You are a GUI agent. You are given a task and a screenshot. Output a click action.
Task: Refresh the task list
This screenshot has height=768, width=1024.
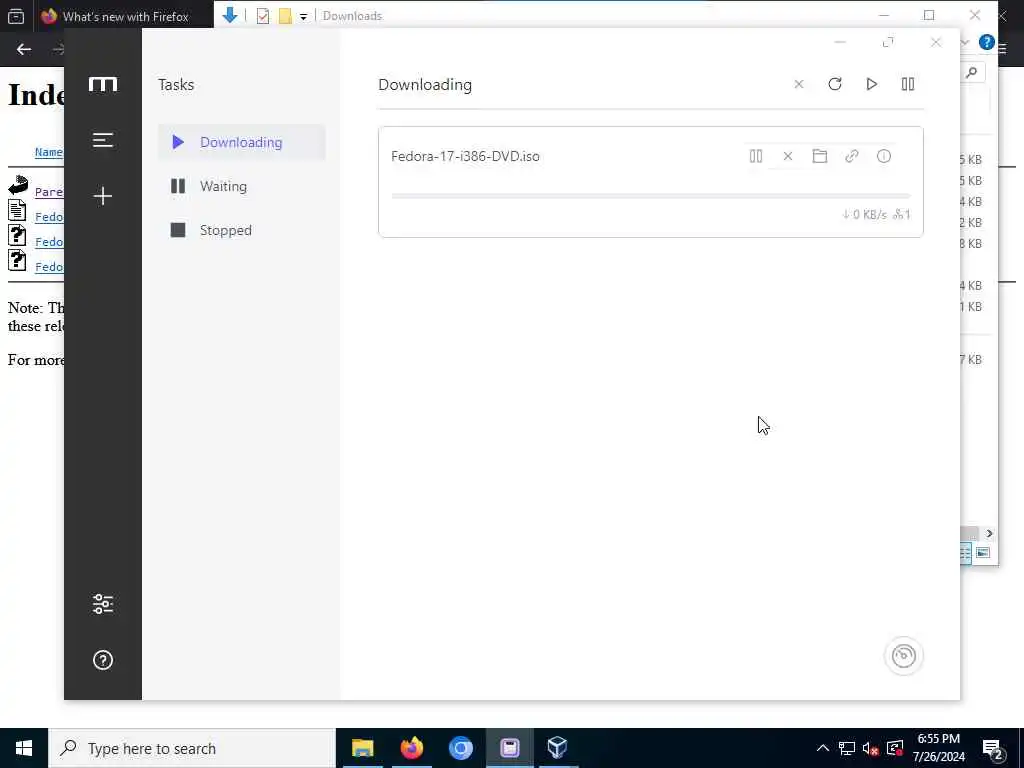click(x=835, y=84)
